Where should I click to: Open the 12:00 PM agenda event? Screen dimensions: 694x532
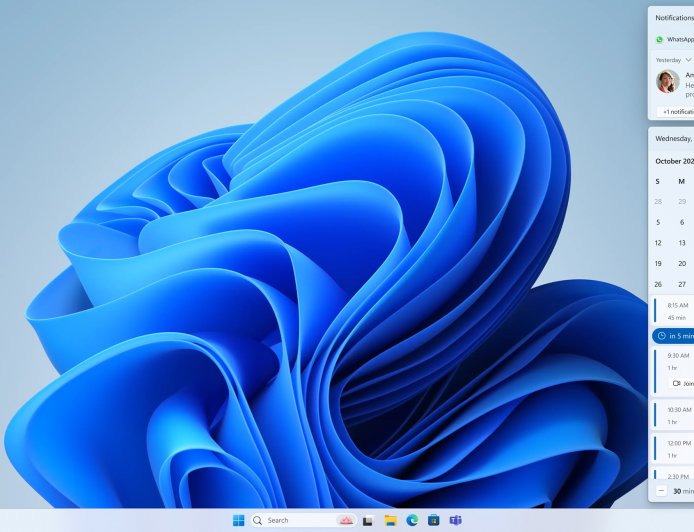673,449
